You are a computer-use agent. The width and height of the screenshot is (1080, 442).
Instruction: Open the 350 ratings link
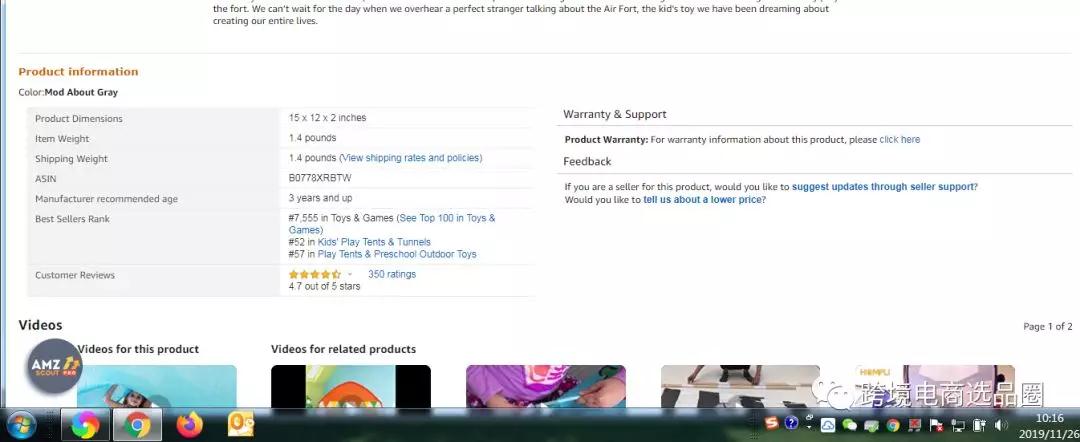point(391,274)
